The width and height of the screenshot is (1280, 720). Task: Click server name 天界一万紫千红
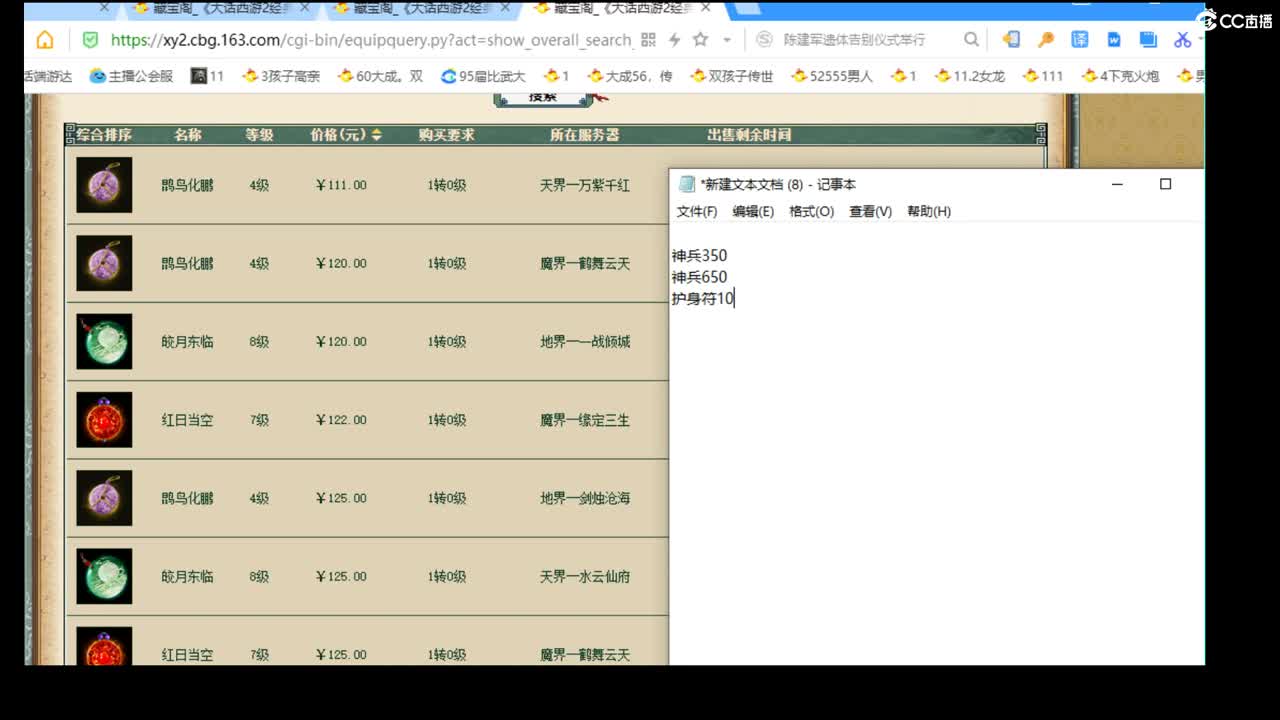click(585, 186)
